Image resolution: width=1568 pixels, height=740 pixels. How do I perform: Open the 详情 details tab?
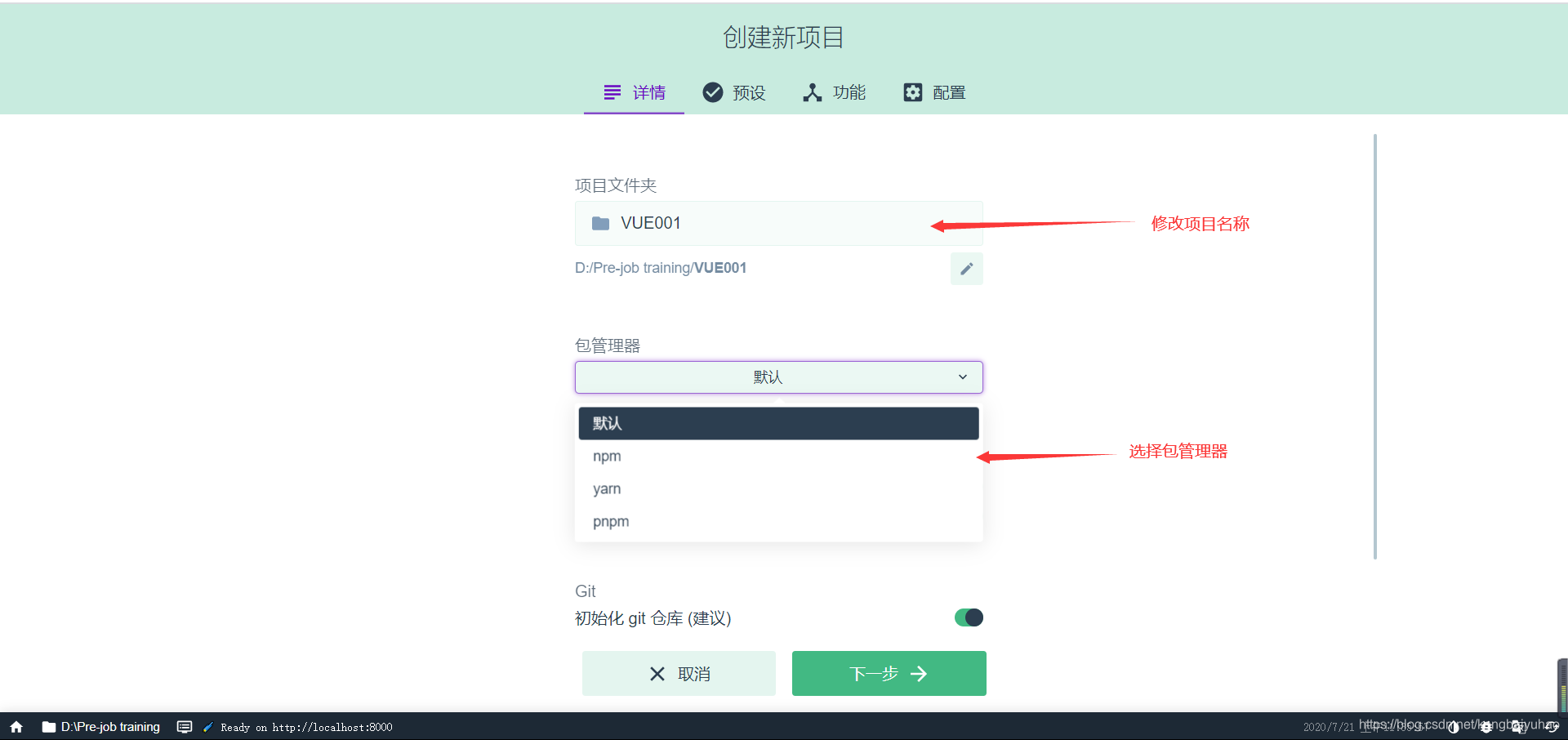coord(634,92)
